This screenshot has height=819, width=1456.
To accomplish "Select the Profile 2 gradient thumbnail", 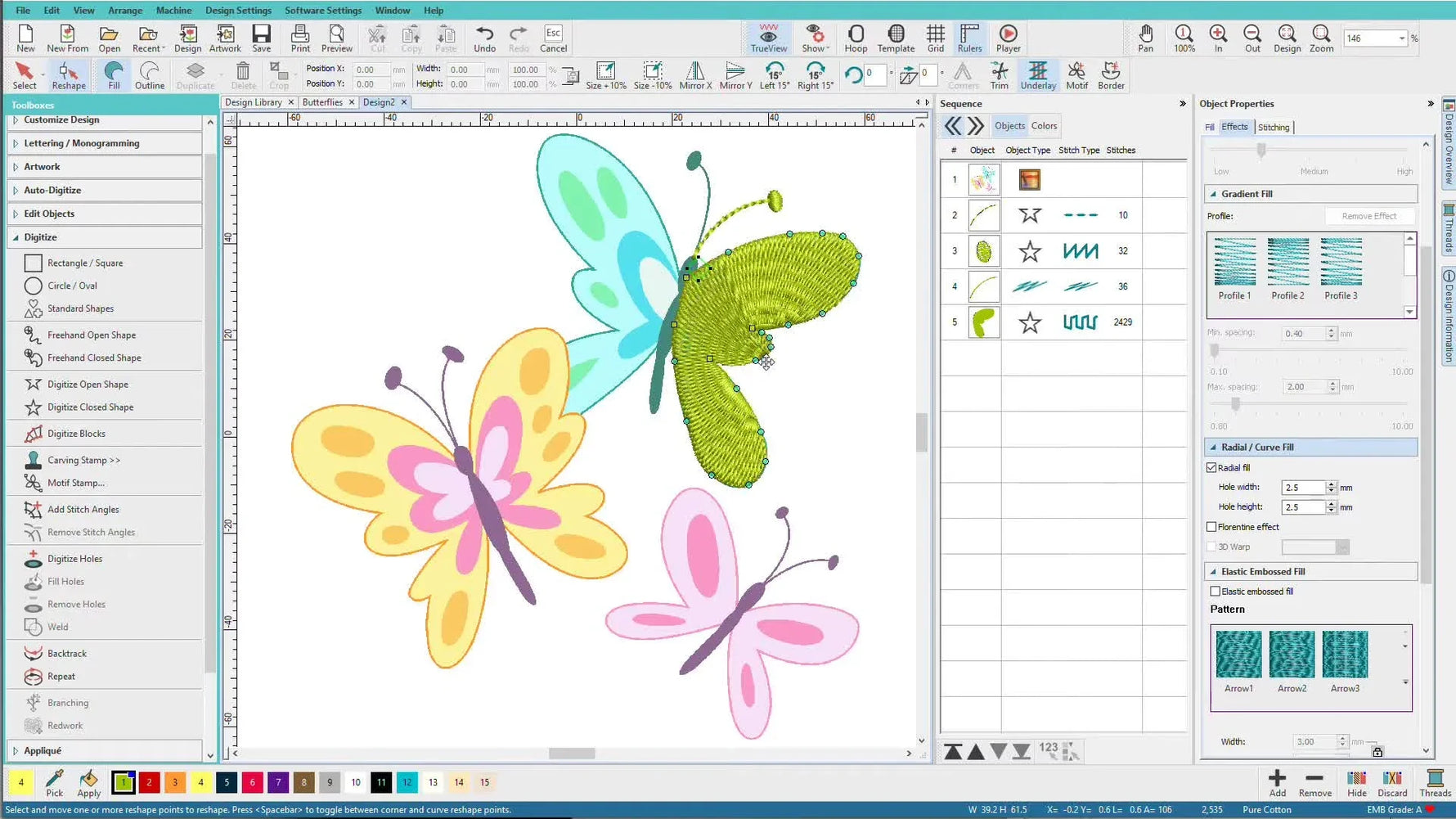I will 1287,269.
